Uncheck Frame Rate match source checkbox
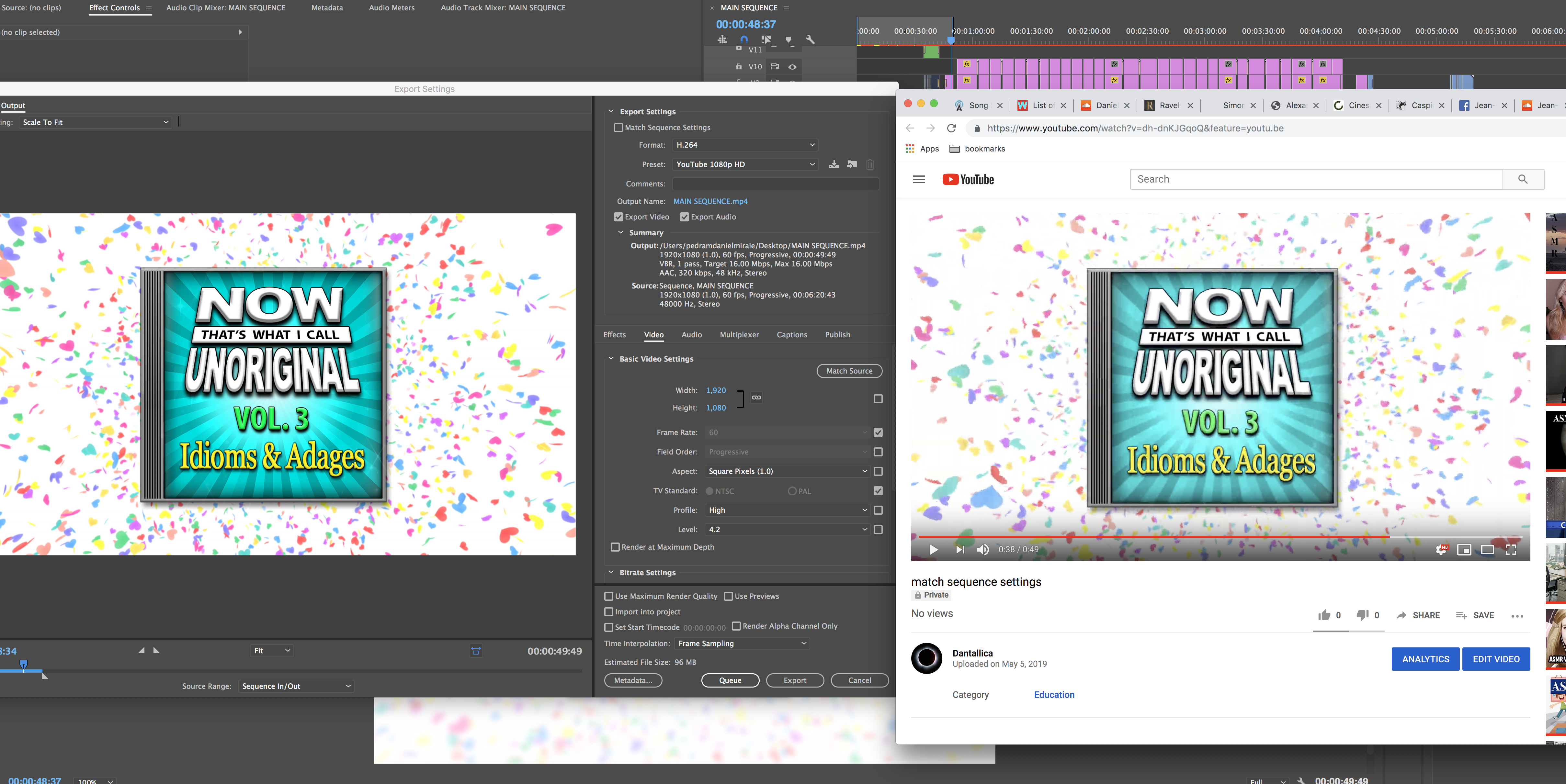Image resolution: width=1566 pixels, height=784 pixels. click(x=878, y=433)
